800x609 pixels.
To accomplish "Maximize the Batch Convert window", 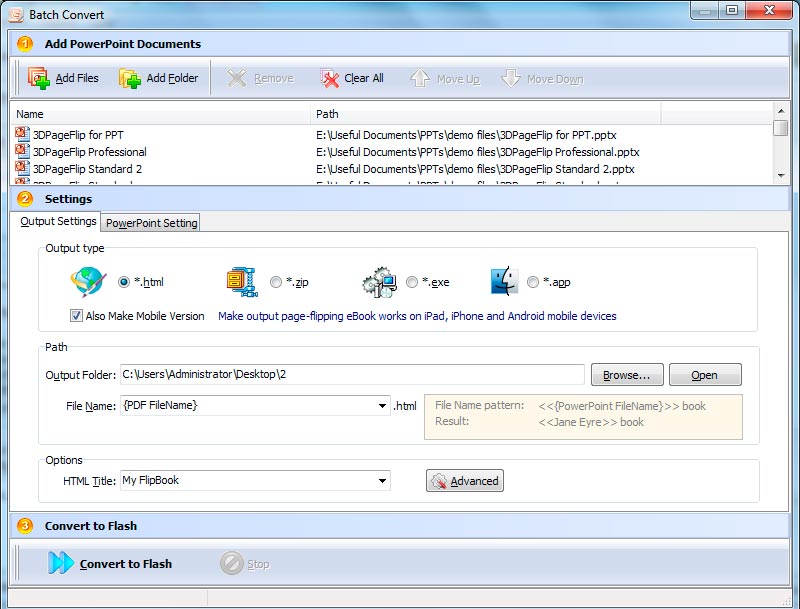I will click(x=732, y=10).
